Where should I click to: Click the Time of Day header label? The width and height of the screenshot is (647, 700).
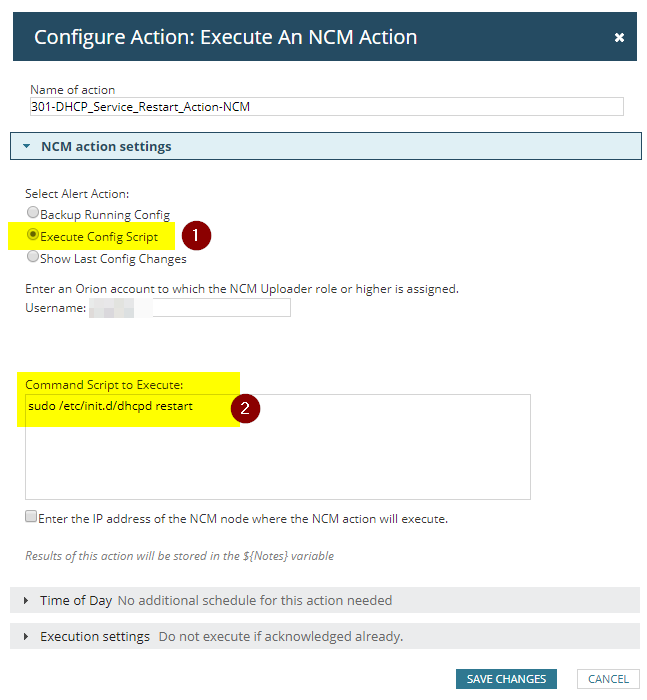tap(76, 601)
